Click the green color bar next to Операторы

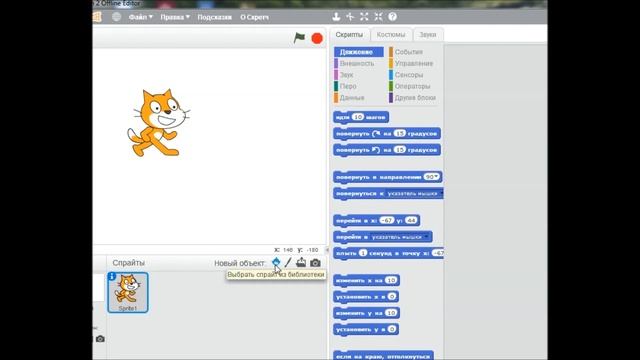tap(391, 86)
